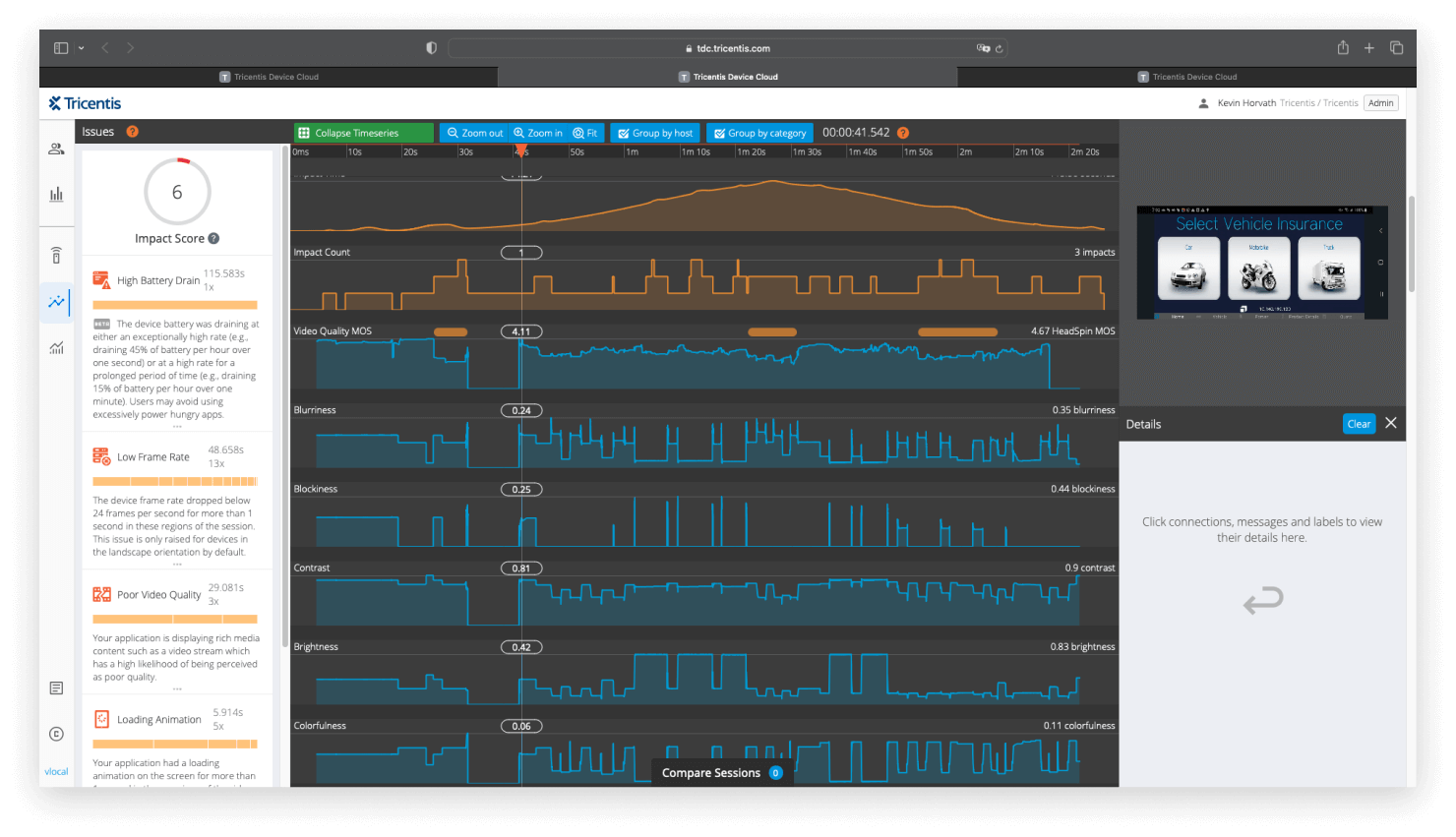Reload the page in the address bar

click(999, 48)
